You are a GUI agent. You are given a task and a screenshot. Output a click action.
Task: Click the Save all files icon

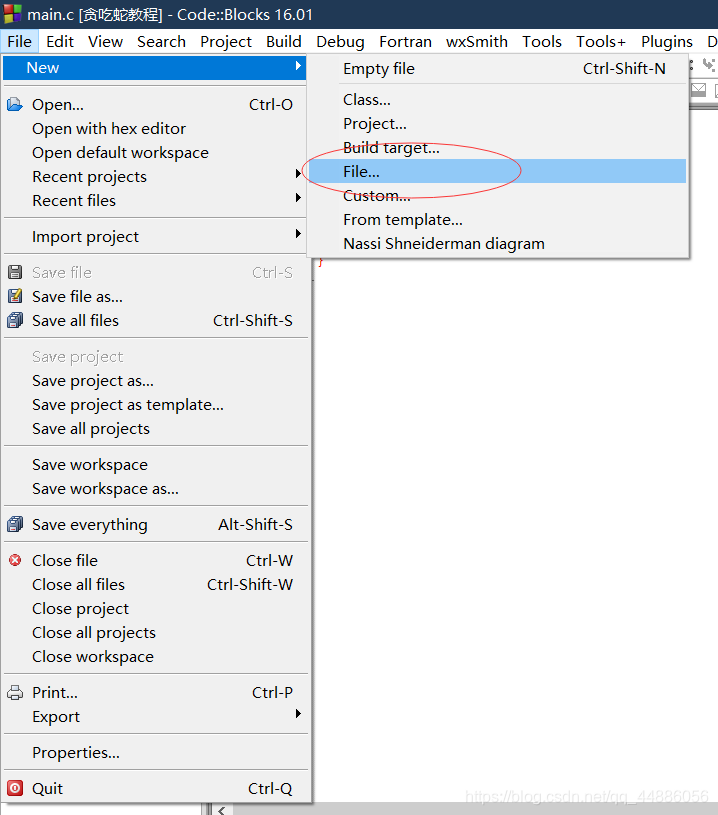click(15, 320)
